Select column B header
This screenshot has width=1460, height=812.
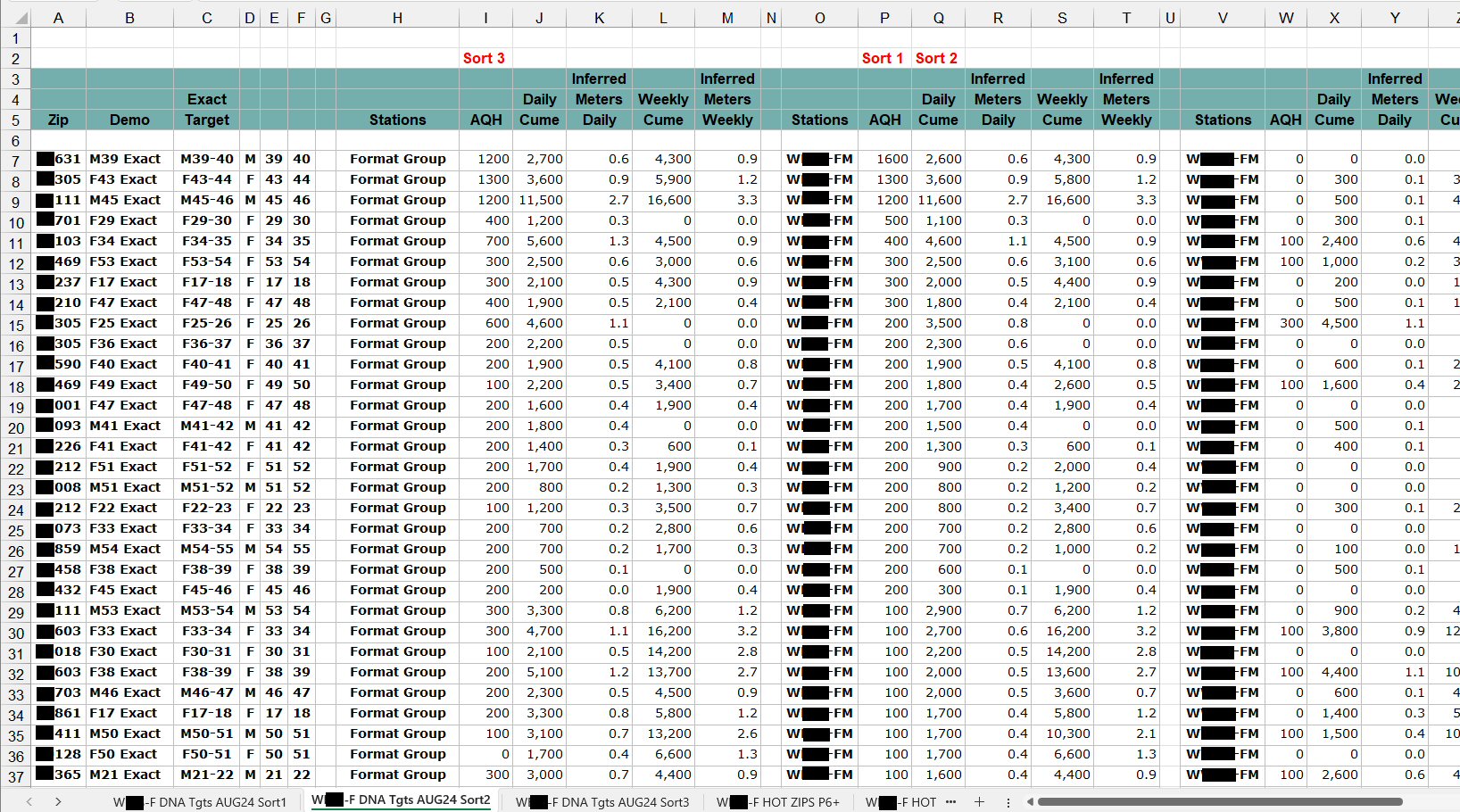point(129,18)
